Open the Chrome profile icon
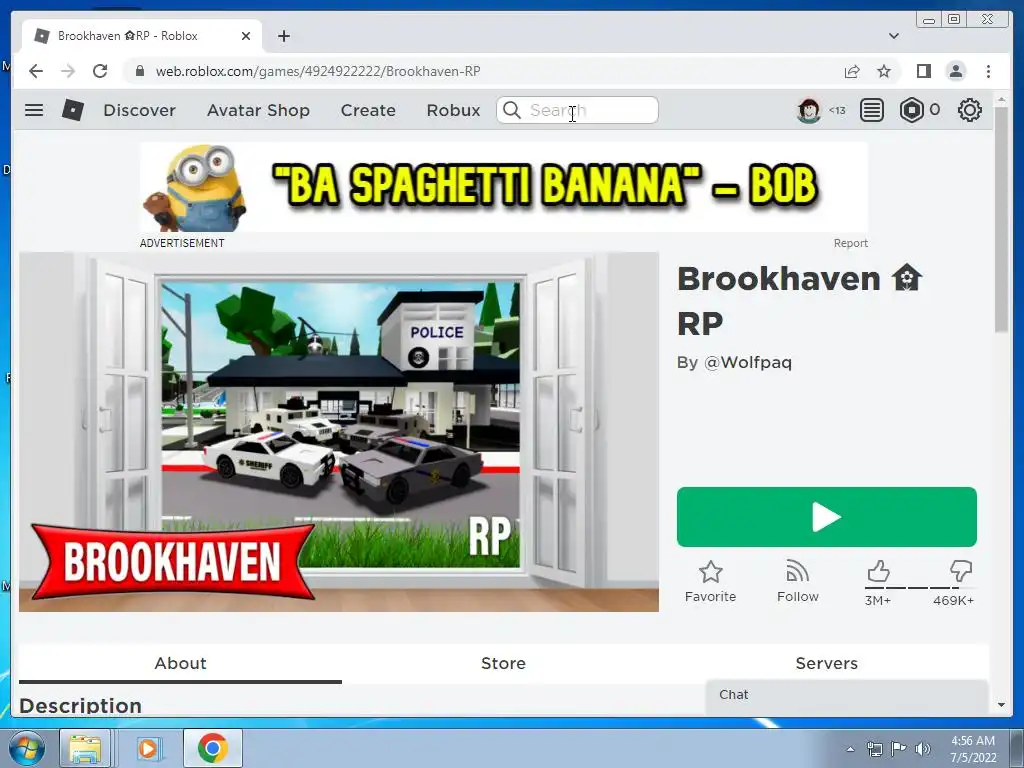 (956, 71)
